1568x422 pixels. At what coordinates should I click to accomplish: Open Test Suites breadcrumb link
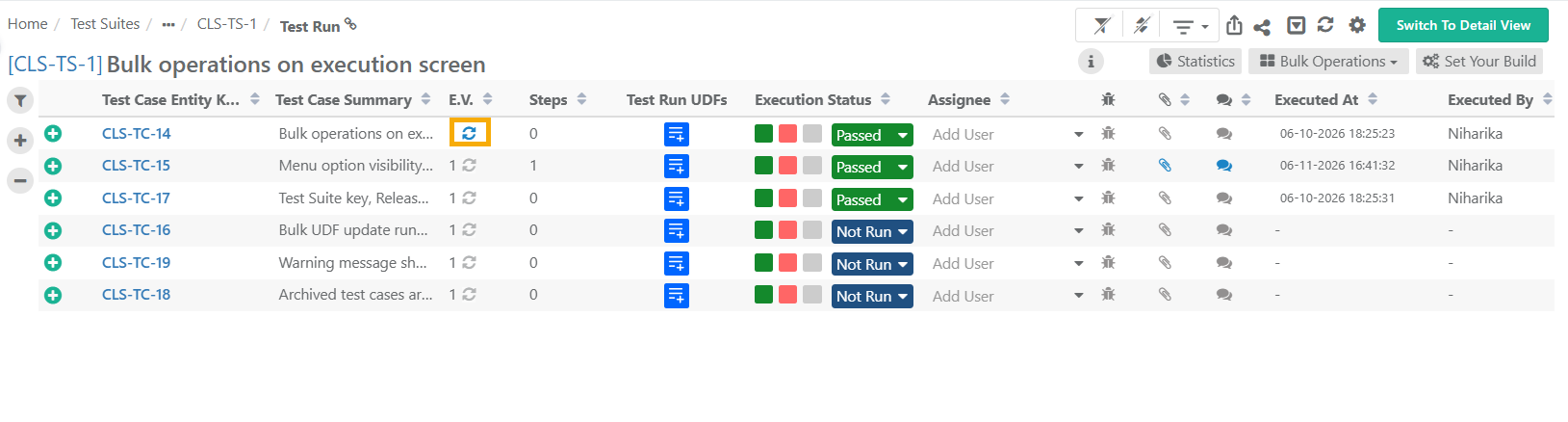[105, 24]
